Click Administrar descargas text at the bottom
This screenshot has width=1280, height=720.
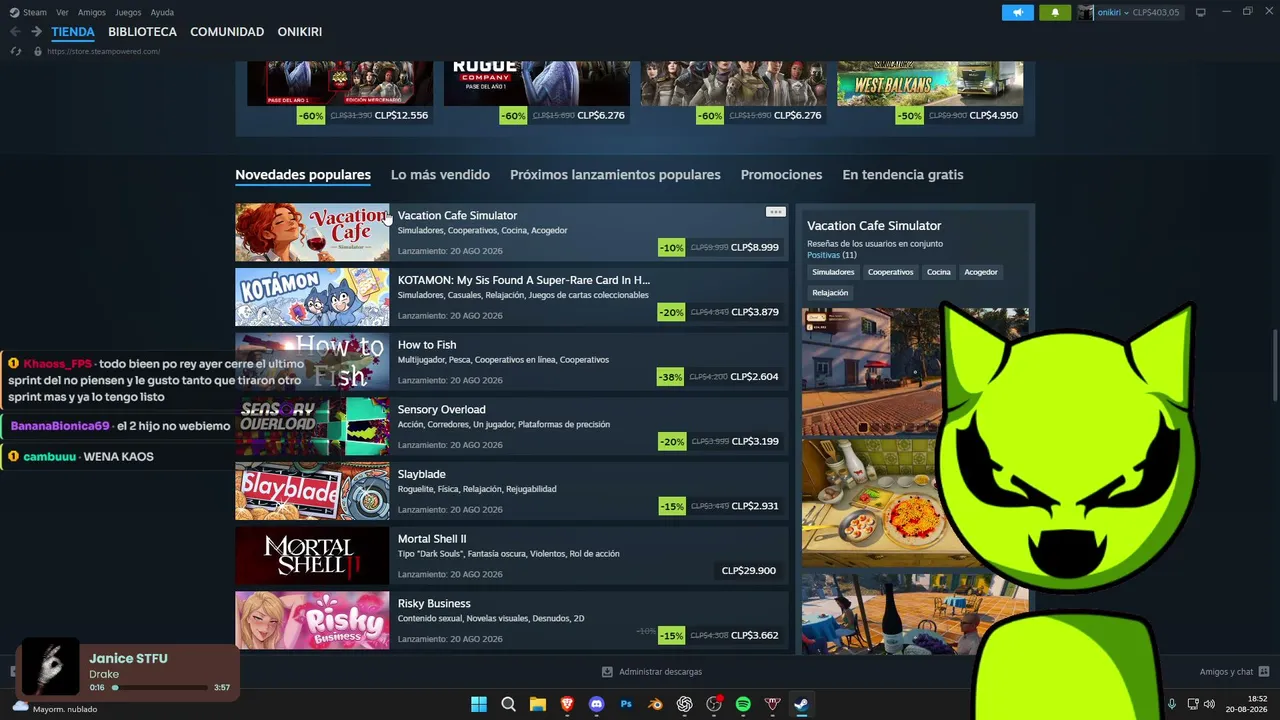[x=660, y=672]
